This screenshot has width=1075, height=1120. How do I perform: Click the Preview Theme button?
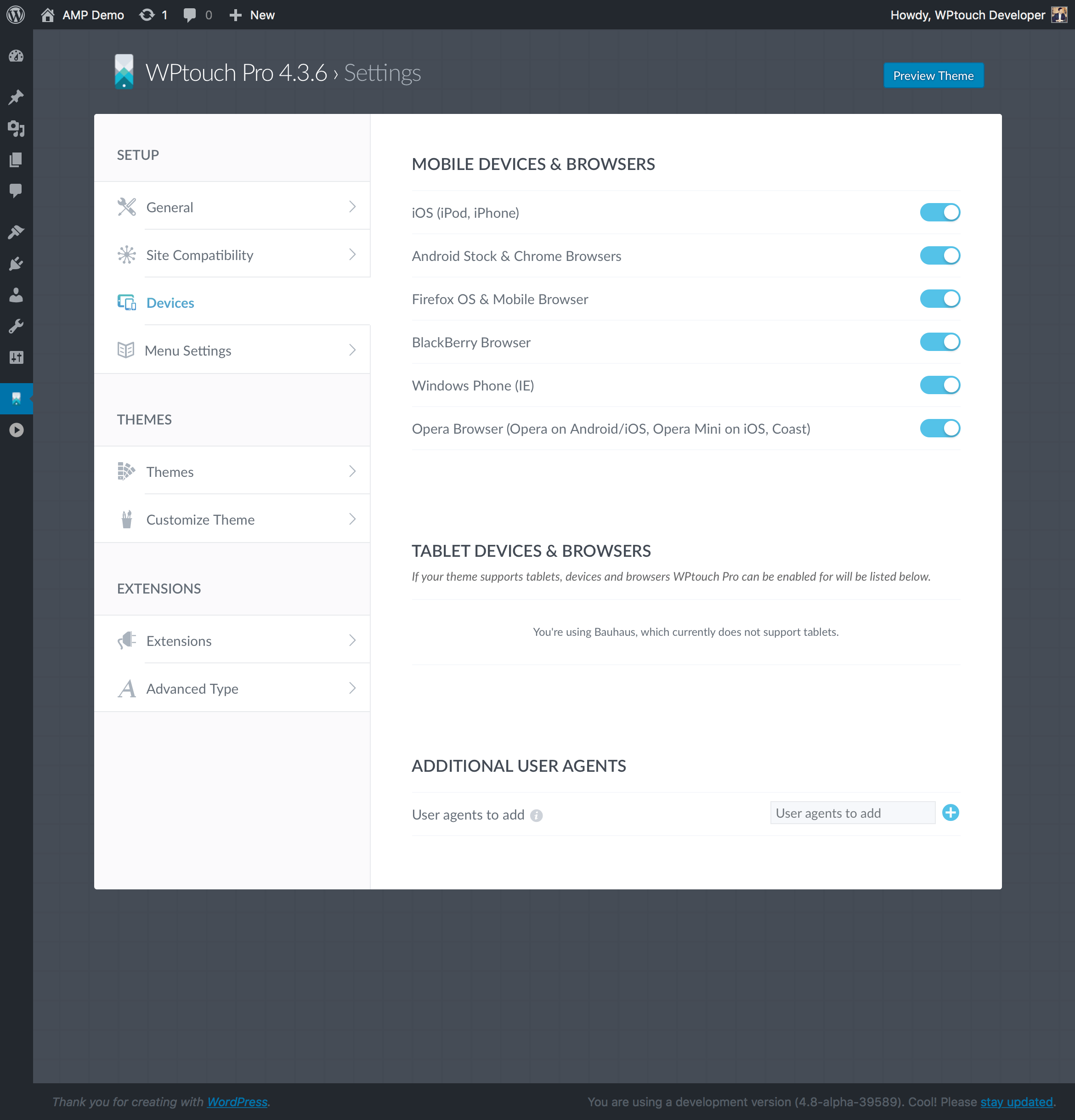pyautogui.click(x=932, y=75)
